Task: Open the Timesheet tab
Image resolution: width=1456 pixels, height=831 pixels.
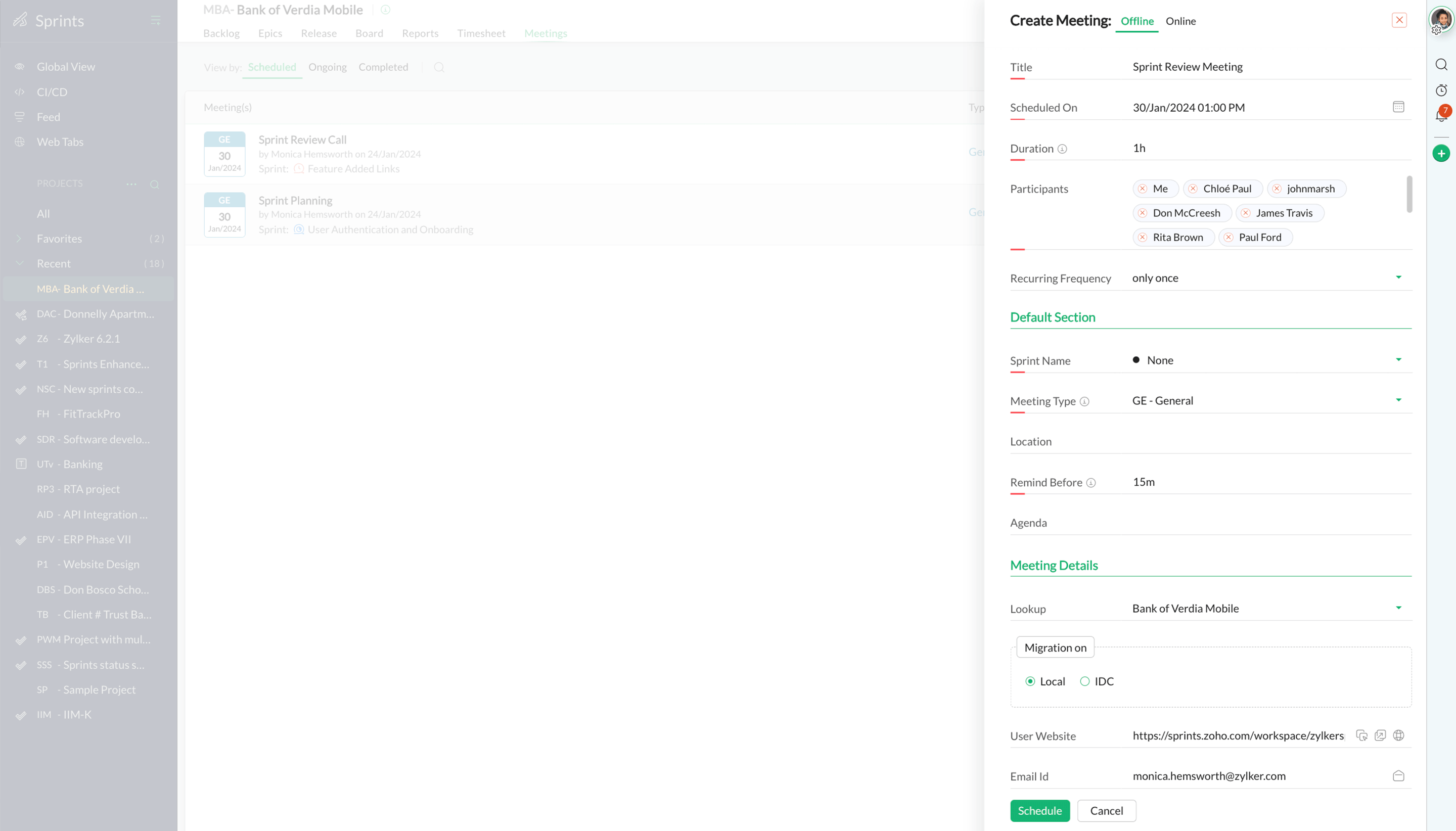Action: 481,33
